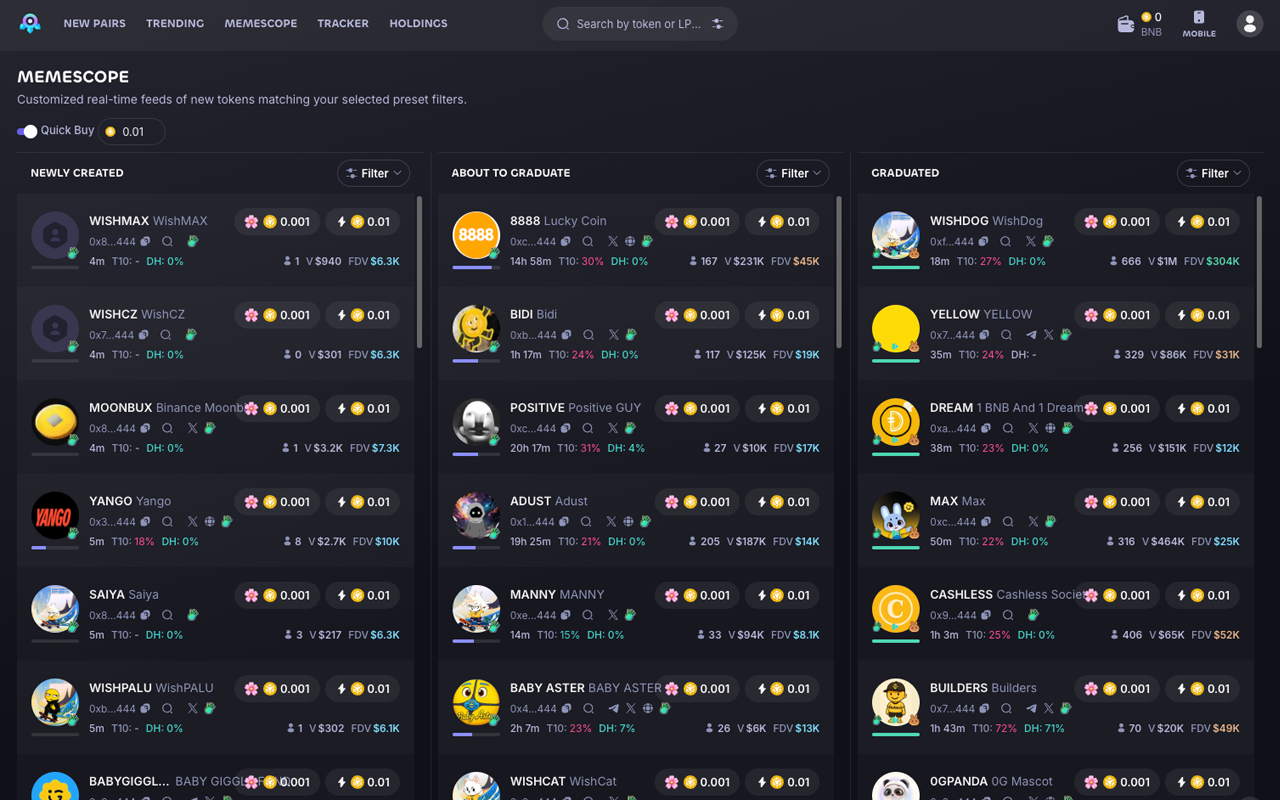This screenshot has width=1280, height=800.
Task: Open the BIDI token X profile
Action: pyautogui.click(x=614, y=335)
